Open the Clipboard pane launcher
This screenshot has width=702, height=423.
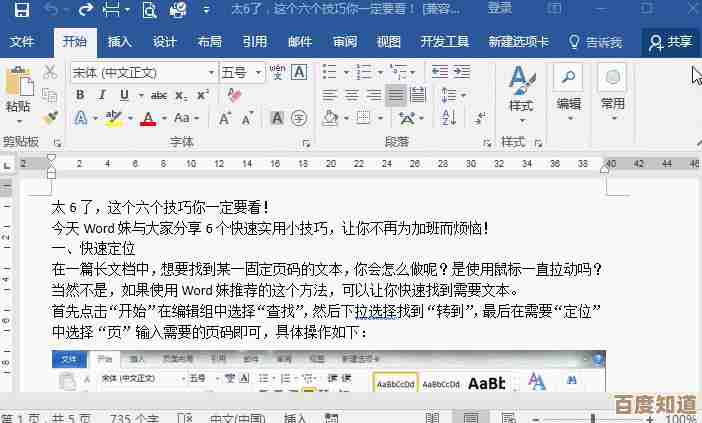coord(57,143)
